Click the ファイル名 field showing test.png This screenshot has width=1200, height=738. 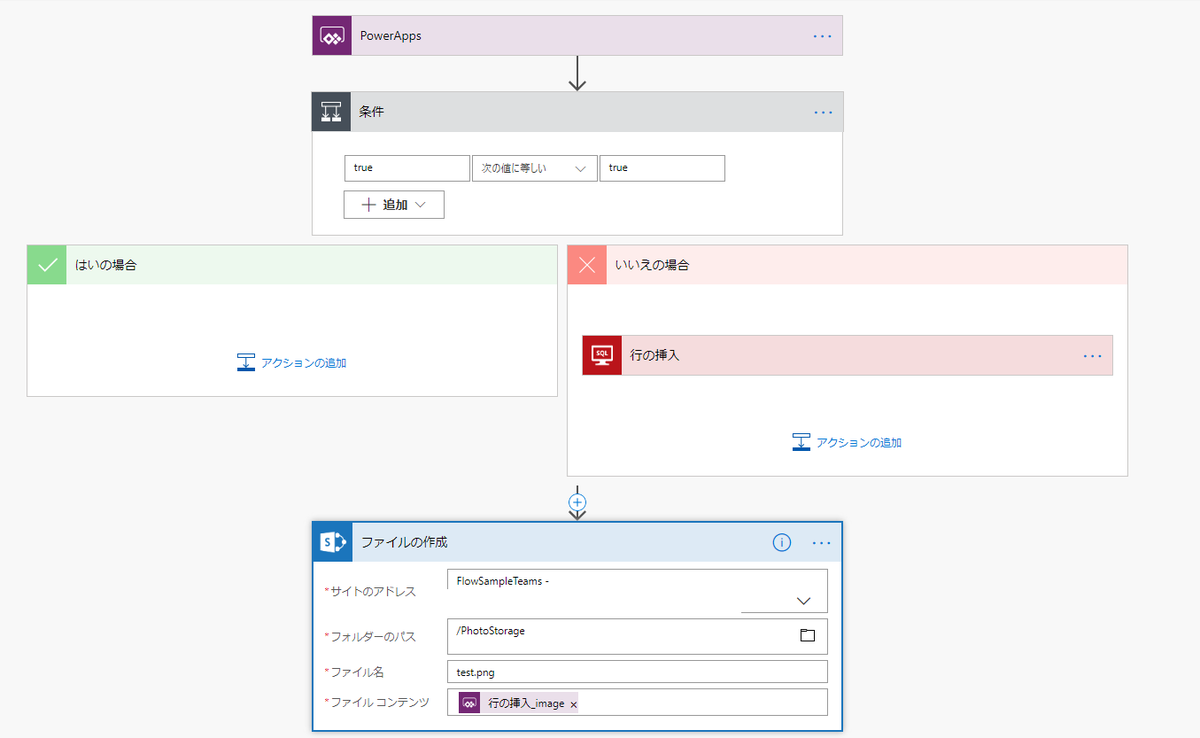637,671
